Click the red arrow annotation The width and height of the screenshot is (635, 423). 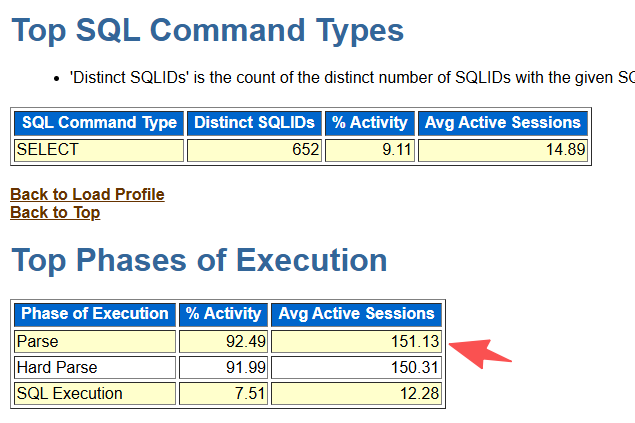tap(480, 353)
